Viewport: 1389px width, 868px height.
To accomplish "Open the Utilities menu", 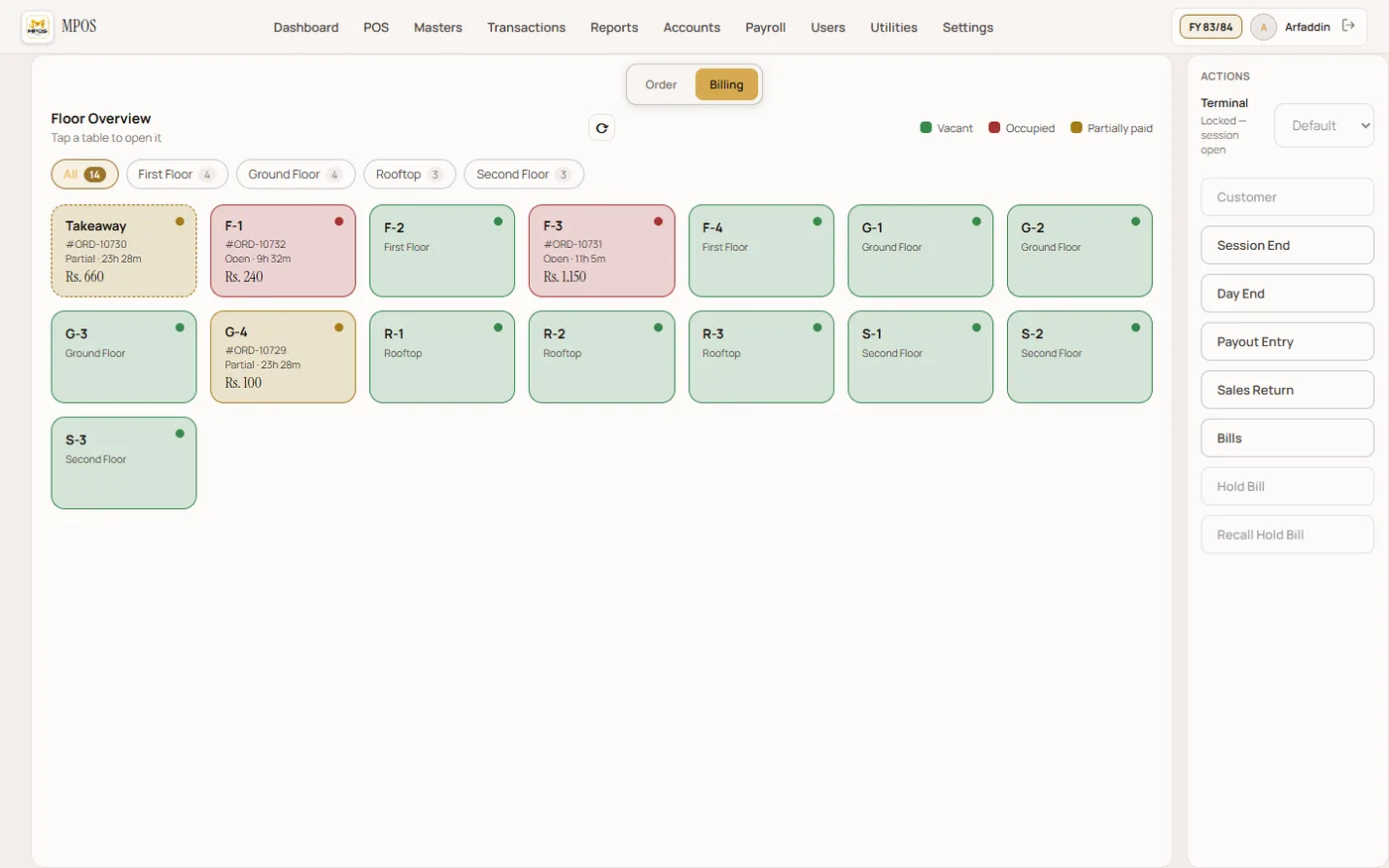I will pos(894,27).
